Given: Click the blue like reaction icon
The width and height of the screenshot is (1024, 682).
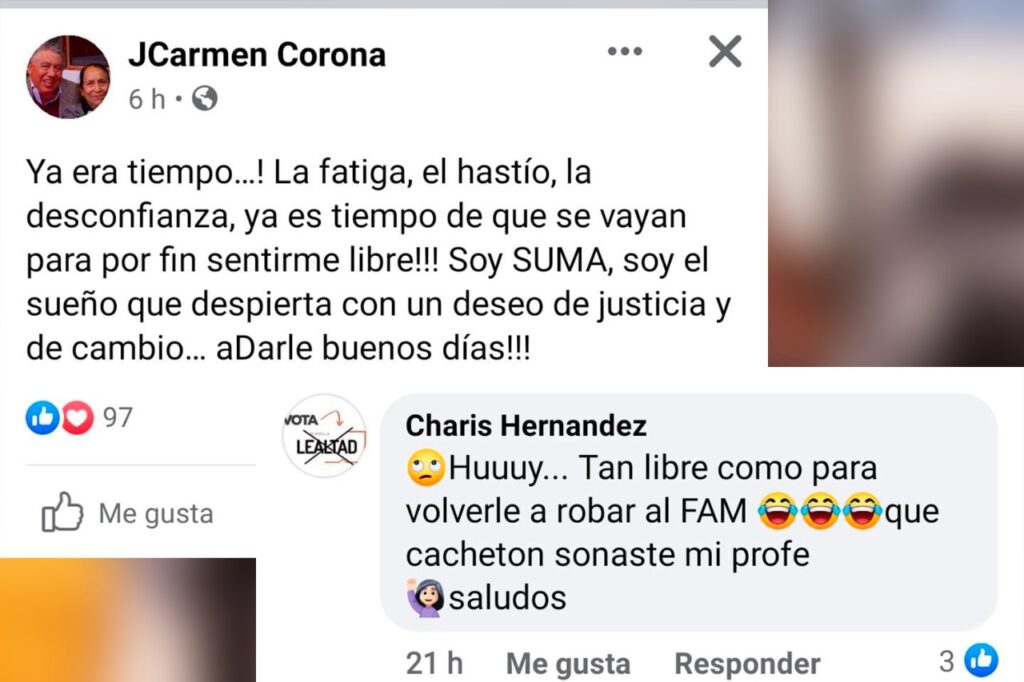Looking at the screenshot, I should coord(42,417).
